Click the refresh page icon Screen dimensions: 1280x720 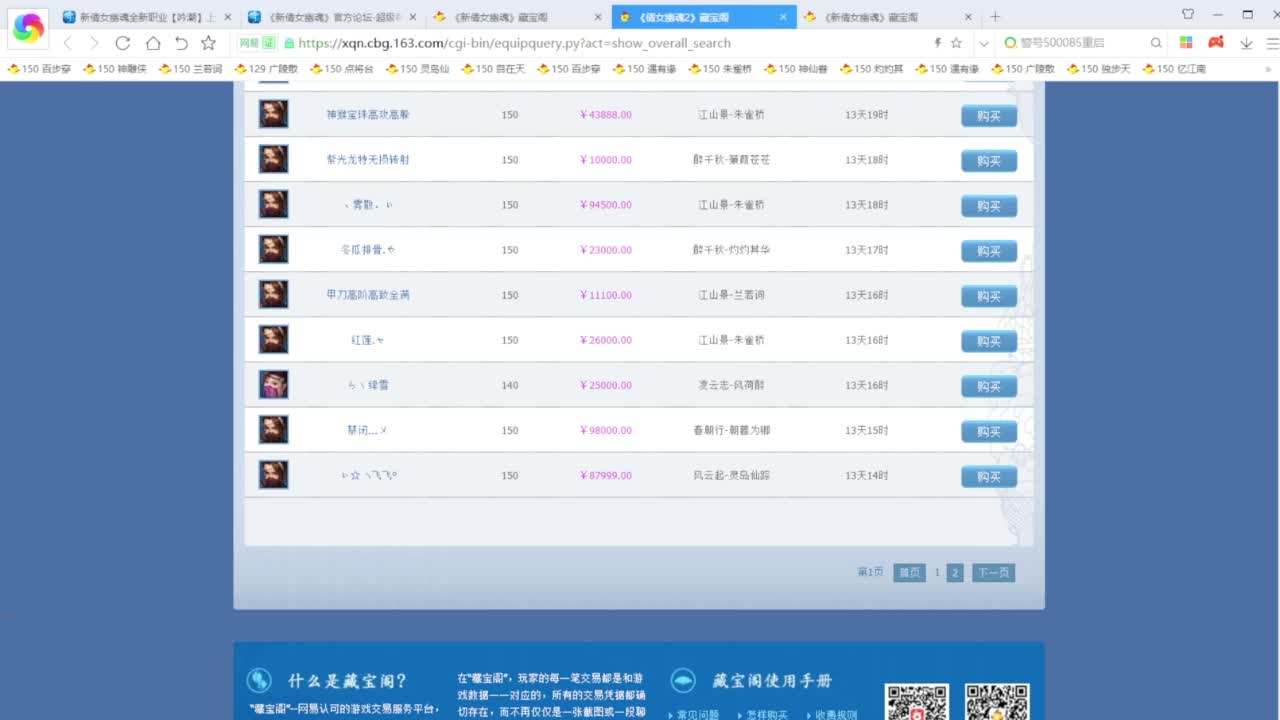[123, 43]
